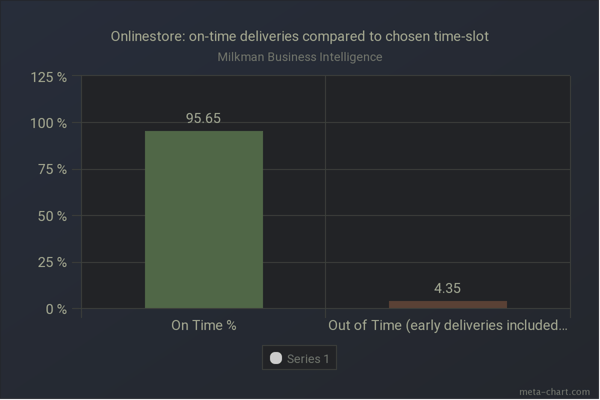600x400 pixels.
Task: Click the 25 % y-axis label
Action: coord(52,263)
